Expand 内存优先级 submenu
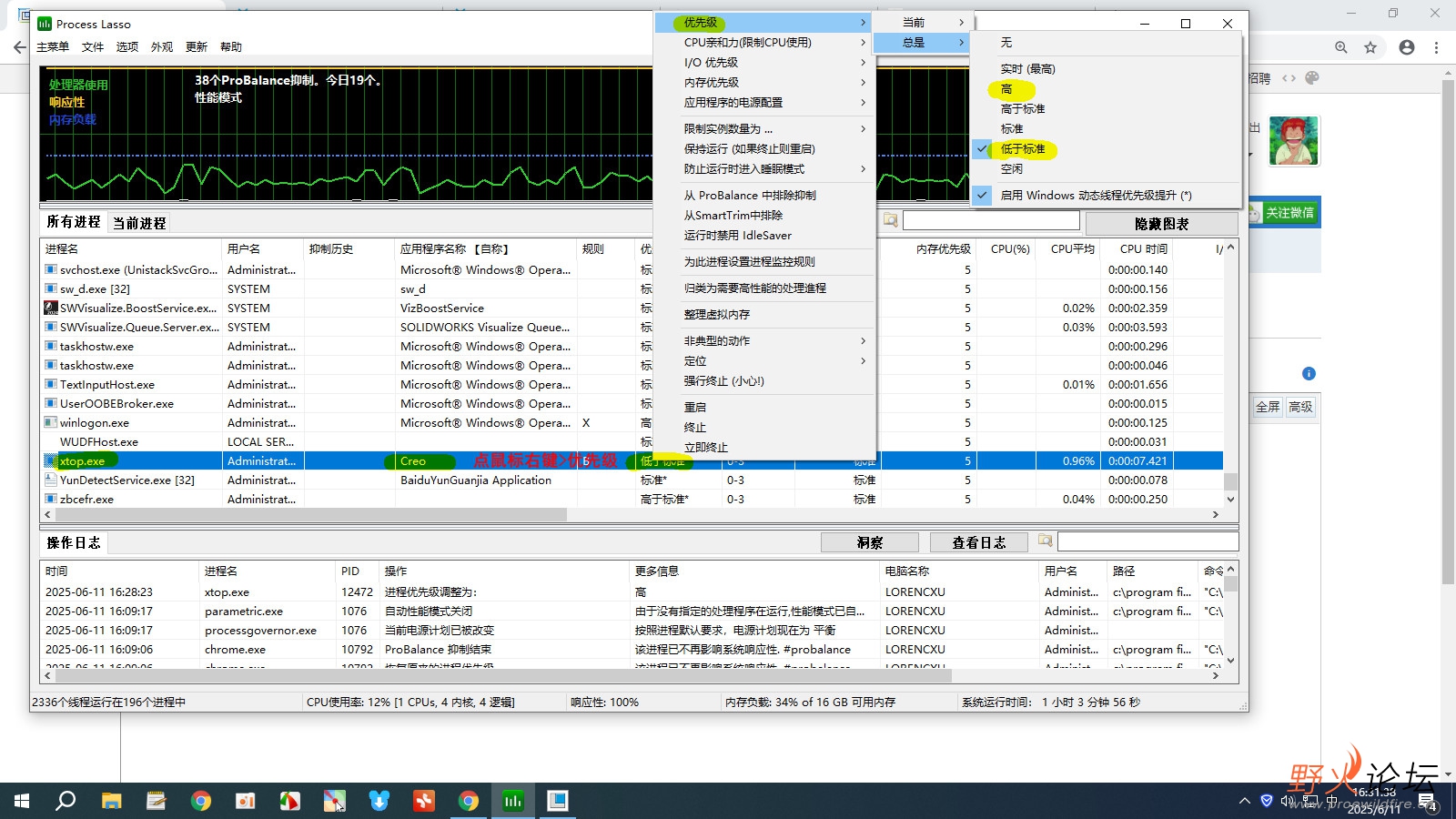The height and width of the screenshot is (819, 1456). pos(764,83)
